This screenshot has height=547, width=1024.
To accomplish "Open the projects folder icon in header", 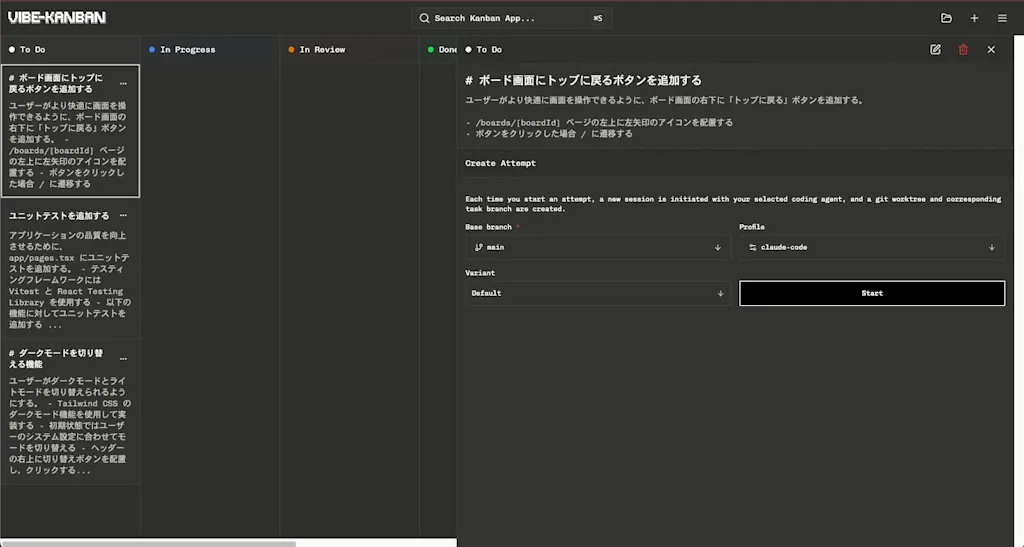I will (946, 18).
